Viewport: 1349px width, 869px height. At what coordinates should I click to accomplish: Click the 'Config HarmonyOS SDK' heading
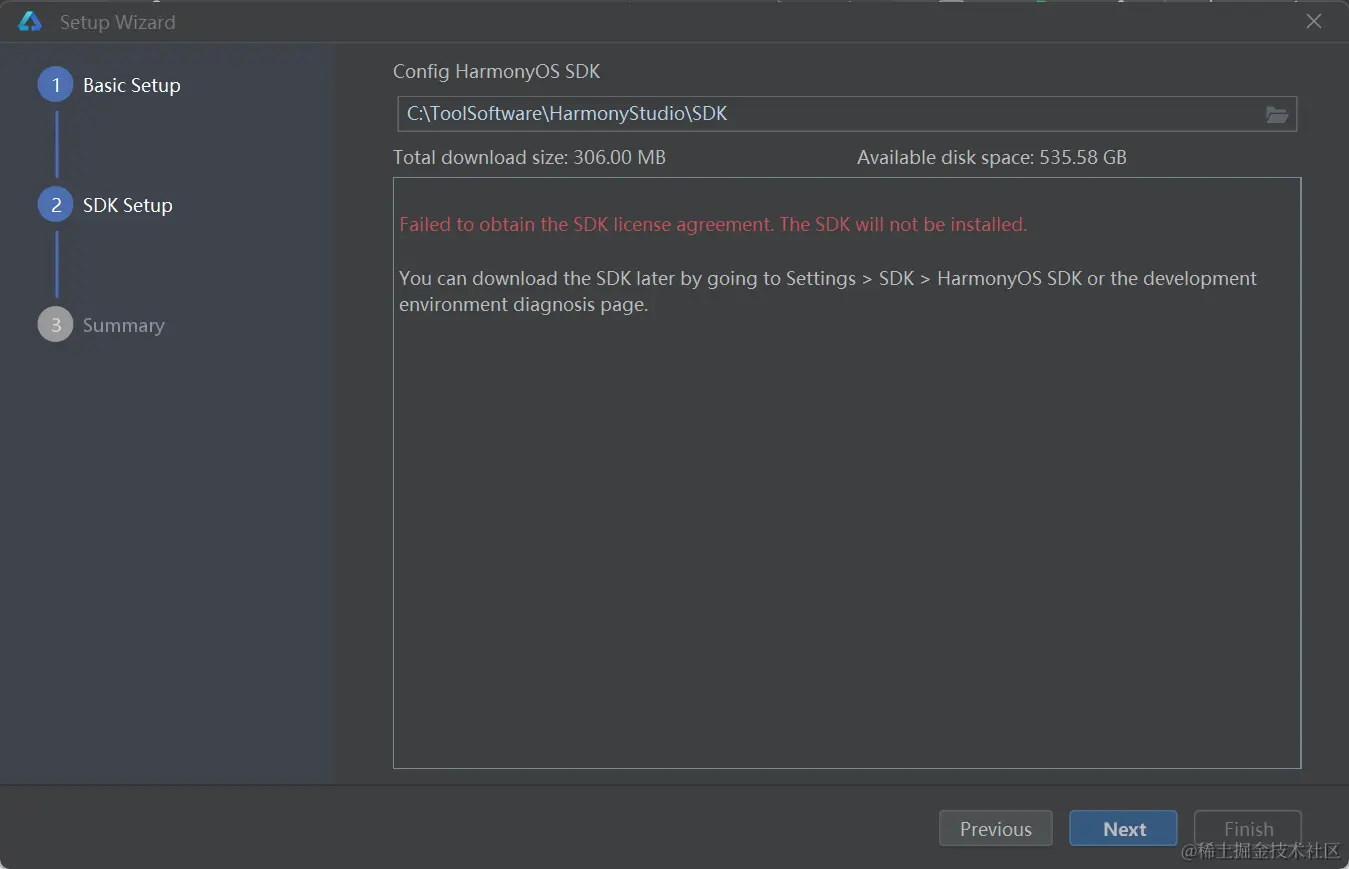(x=497, y=72)
